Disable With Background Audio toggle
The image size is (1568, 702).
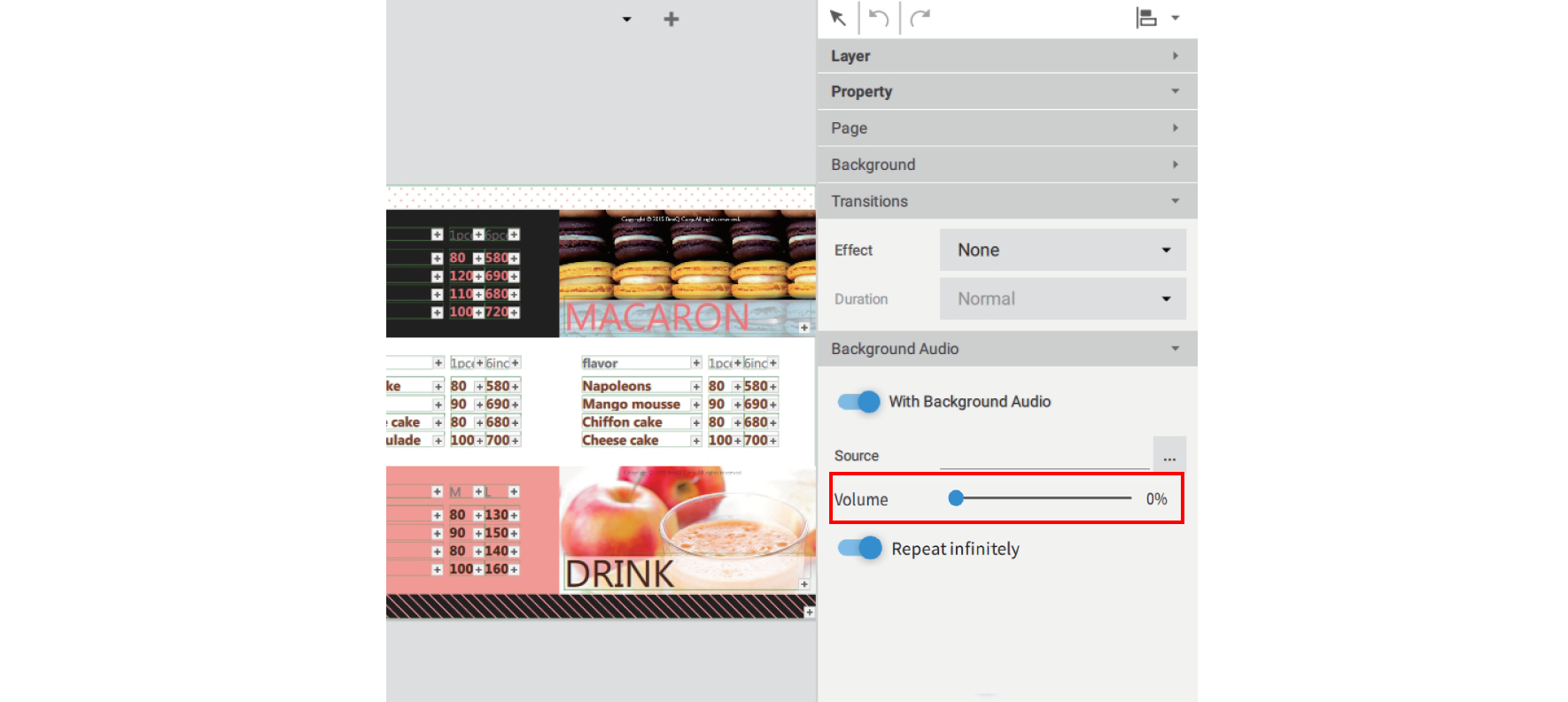[858, 402]
